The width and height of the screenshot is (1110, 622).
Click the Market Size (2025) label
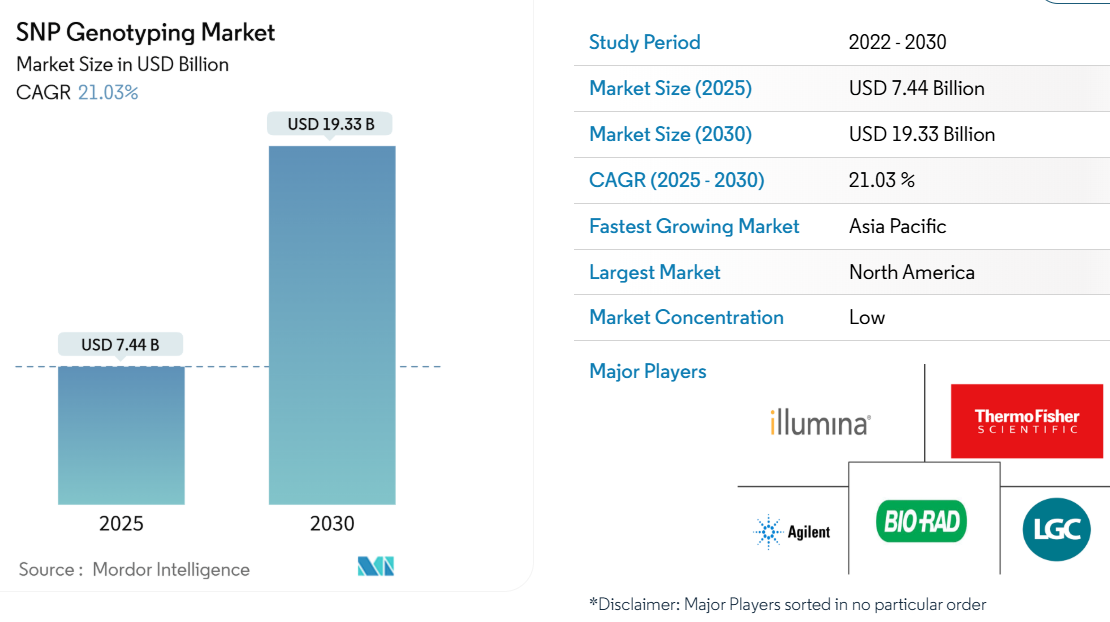tap(670, 88)
